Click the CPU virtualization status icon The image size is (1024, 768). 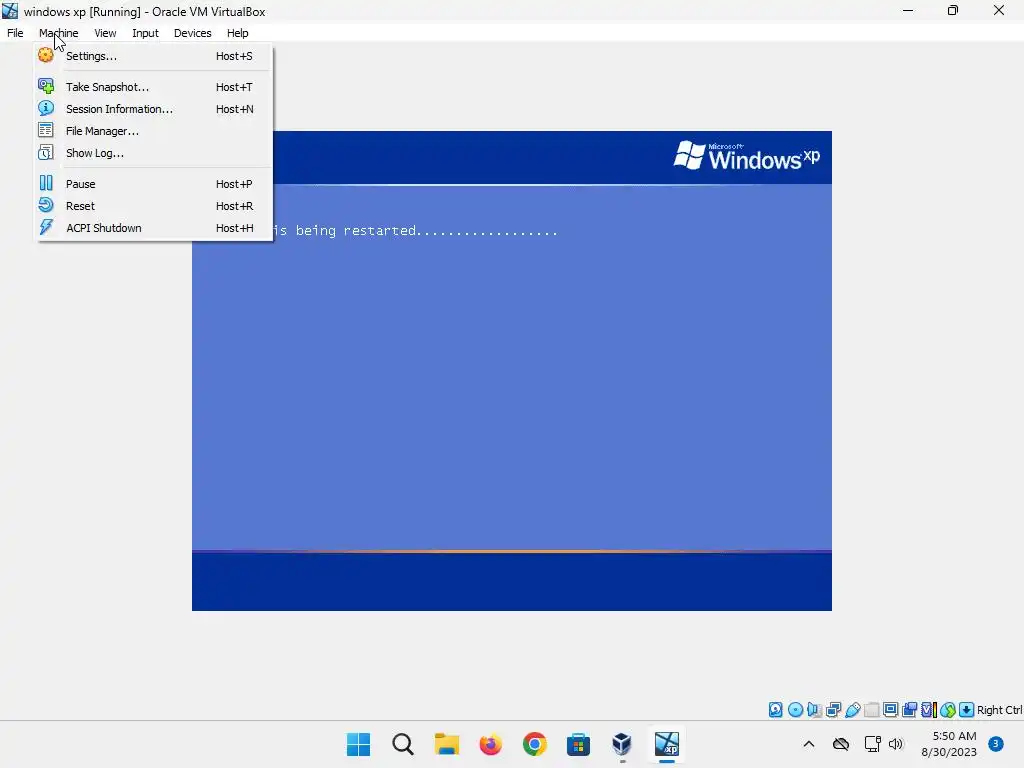[929, 710]
